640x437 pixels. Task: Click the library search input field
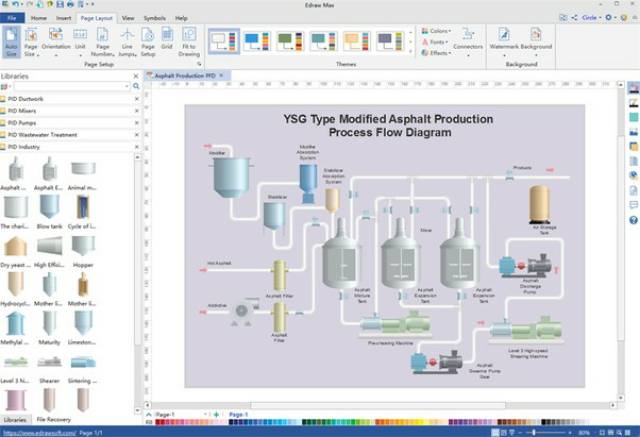[x=72, y=86]
